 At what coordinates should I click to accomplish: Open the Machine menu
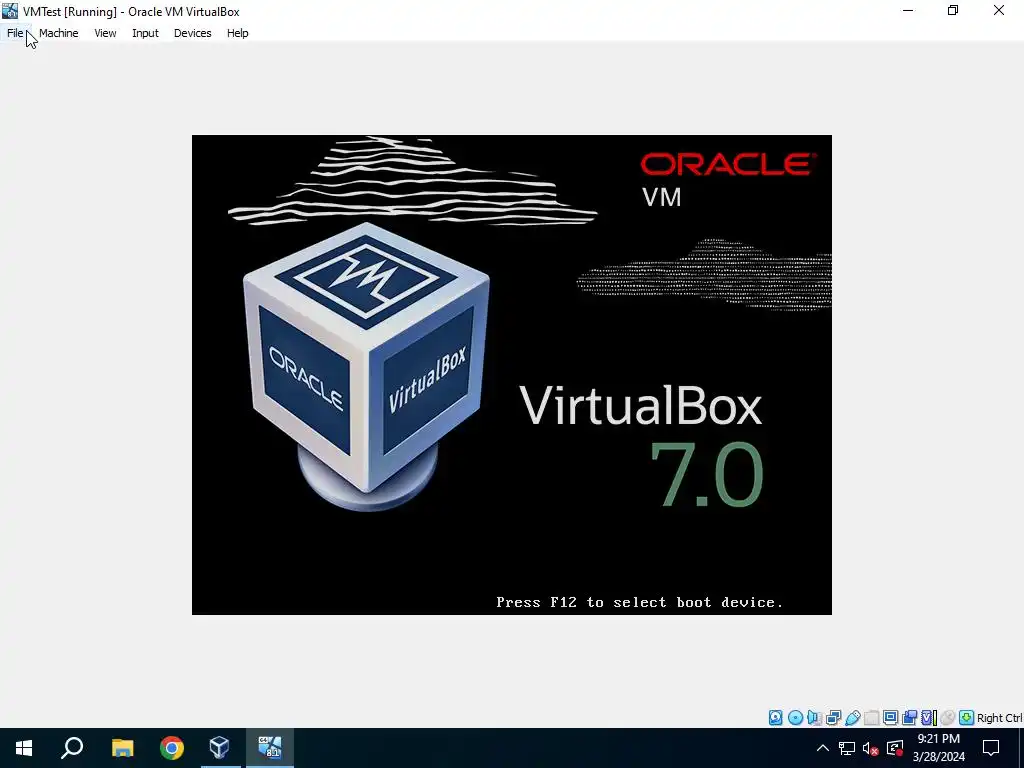(x=59, y=33)
